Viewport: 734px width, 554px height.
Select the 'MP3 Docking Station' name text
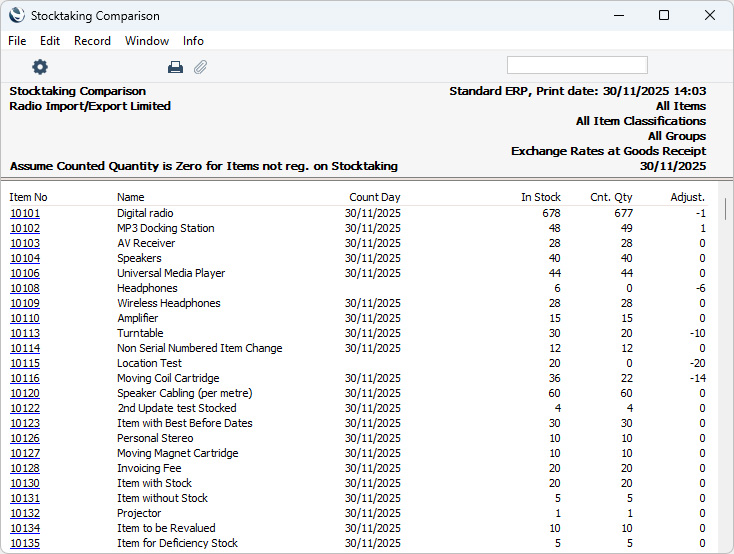click(166, 228)
